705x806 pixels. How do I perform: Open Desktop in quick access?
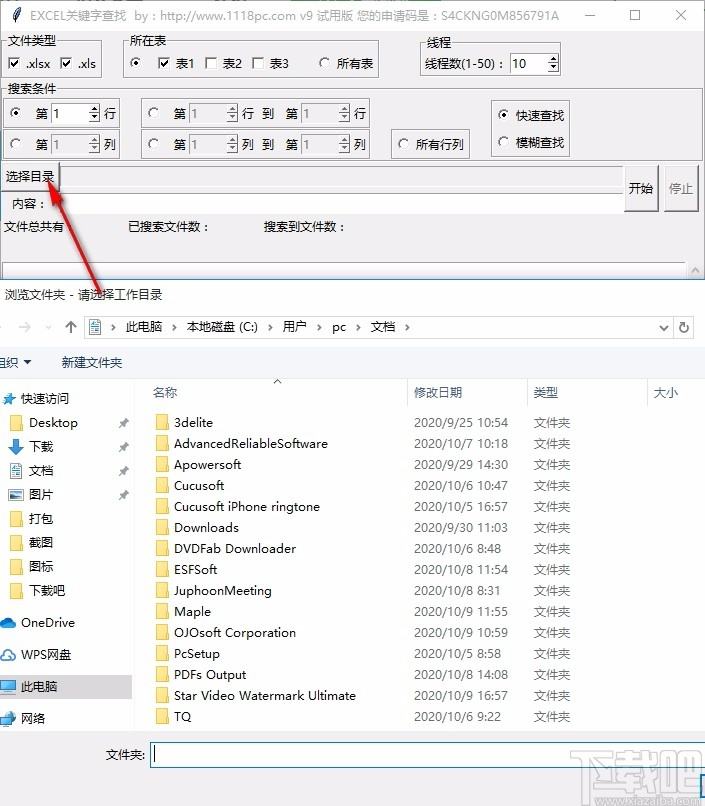pyautogui.click(x=53, y=423)
